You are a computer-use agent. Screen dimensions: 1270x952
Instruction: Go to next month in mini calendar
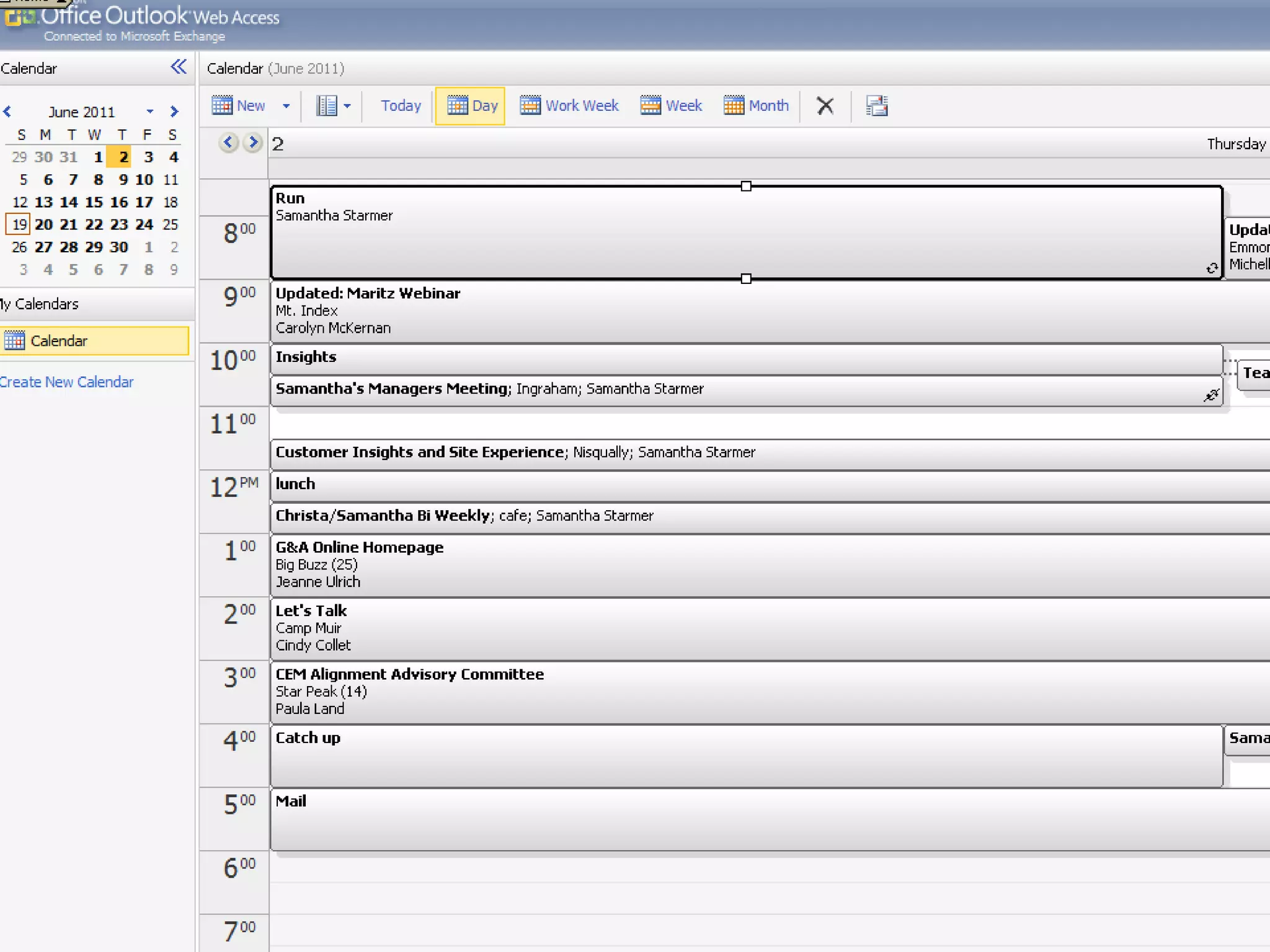174,112
